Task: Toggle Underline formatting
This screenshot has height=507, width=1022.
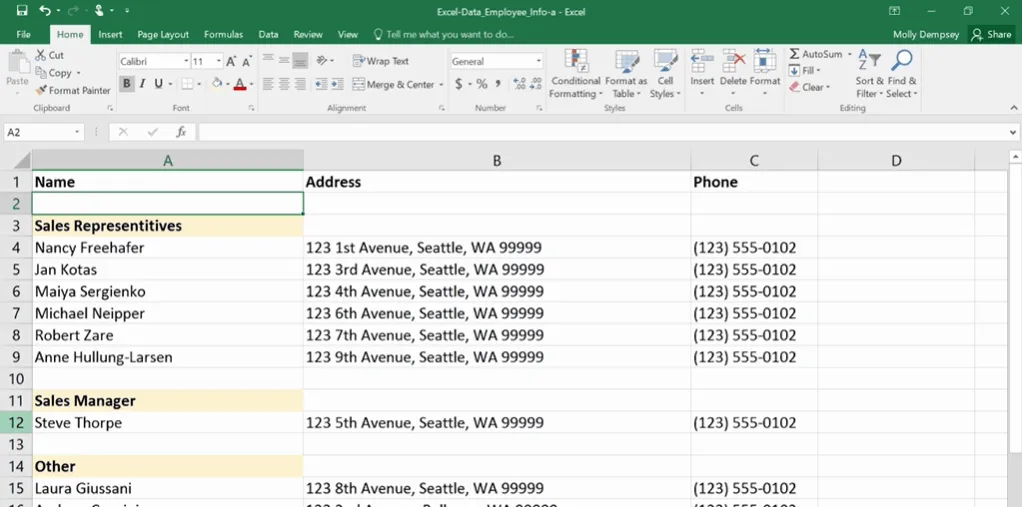Action: pyautogui.click(x=158, y=84)
